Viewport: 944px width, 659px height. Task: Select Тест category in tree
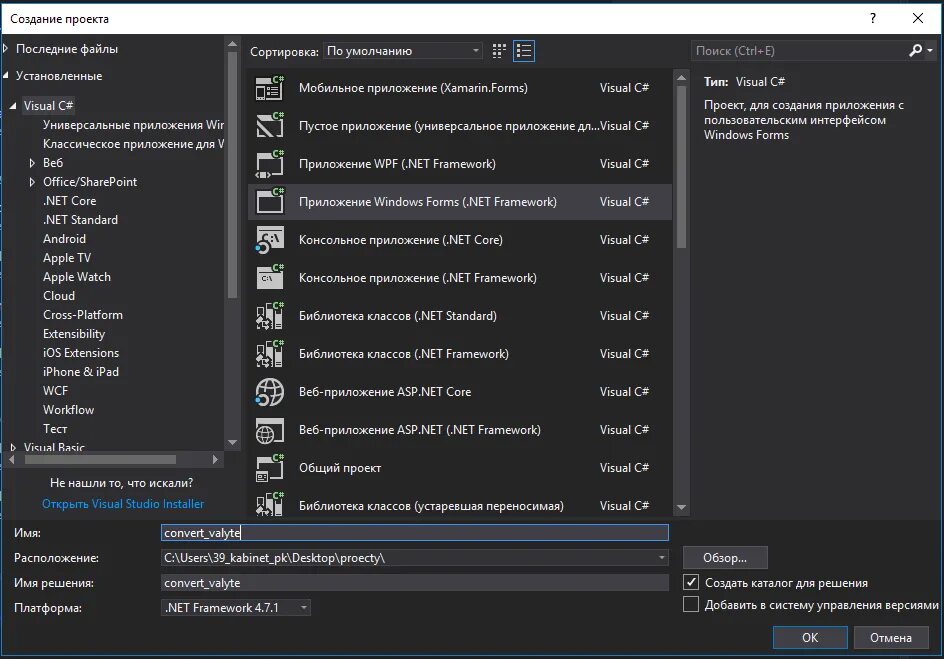55,429
